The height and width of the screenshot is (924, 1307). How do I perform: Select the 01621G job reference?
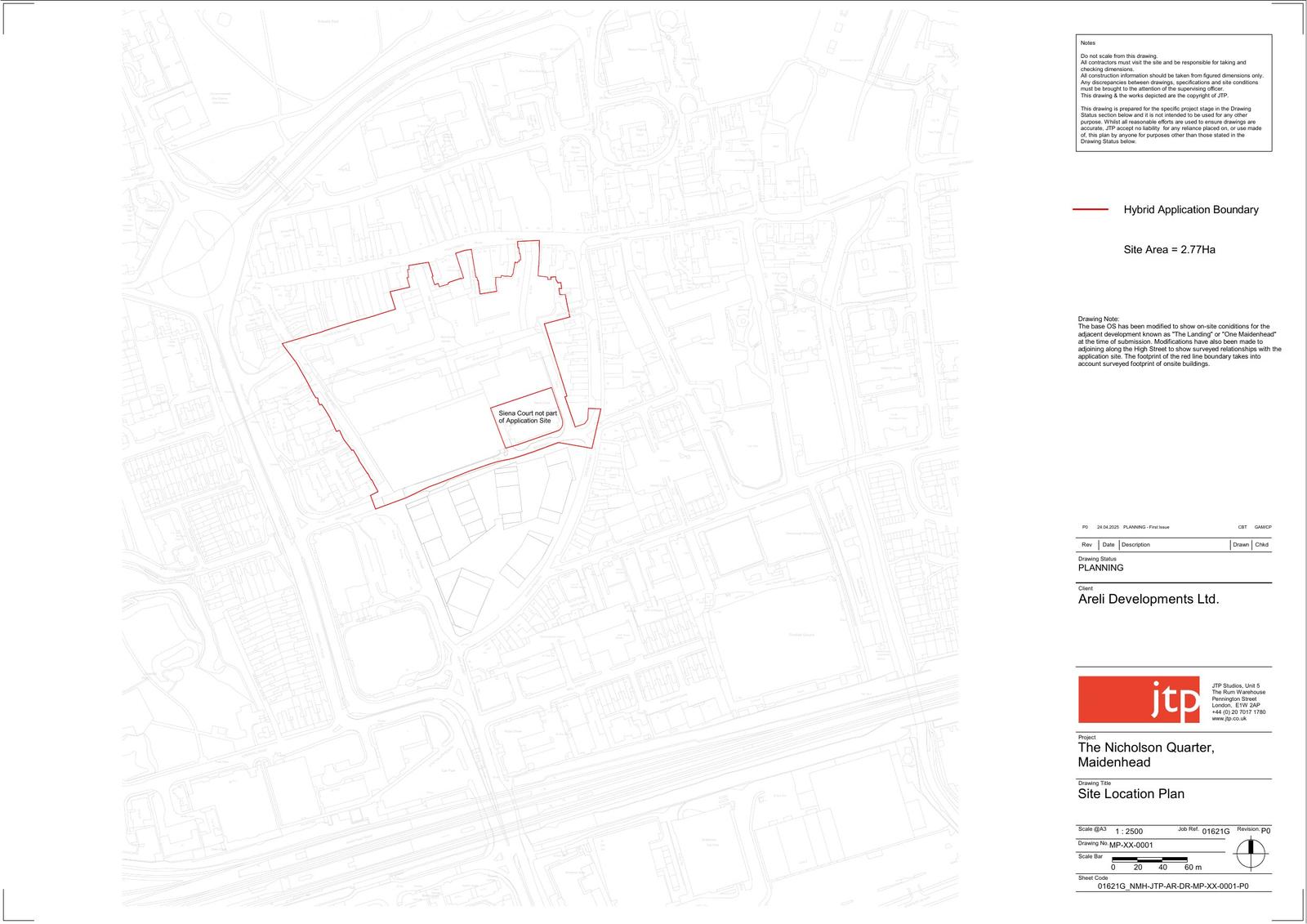(1216, 832)
